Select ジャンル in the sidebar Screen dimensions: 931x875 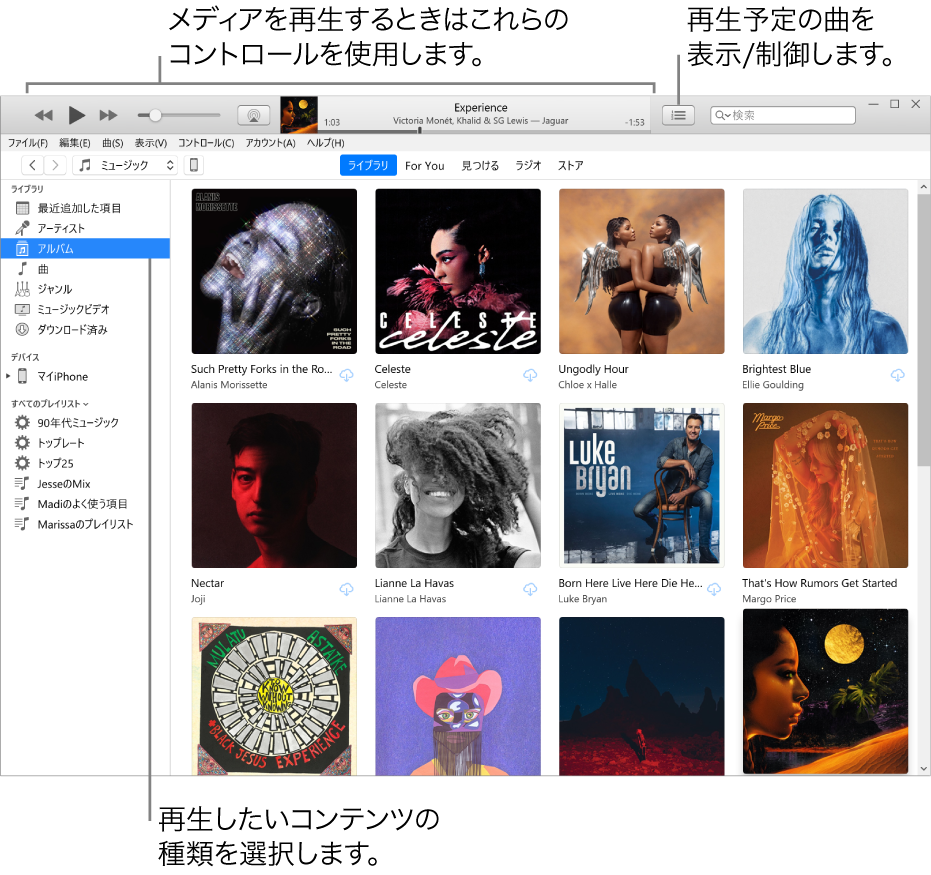coord(85,289)
